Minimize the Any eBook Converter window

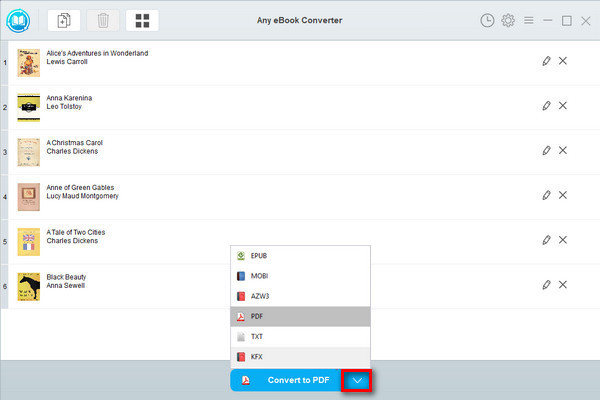548,20
